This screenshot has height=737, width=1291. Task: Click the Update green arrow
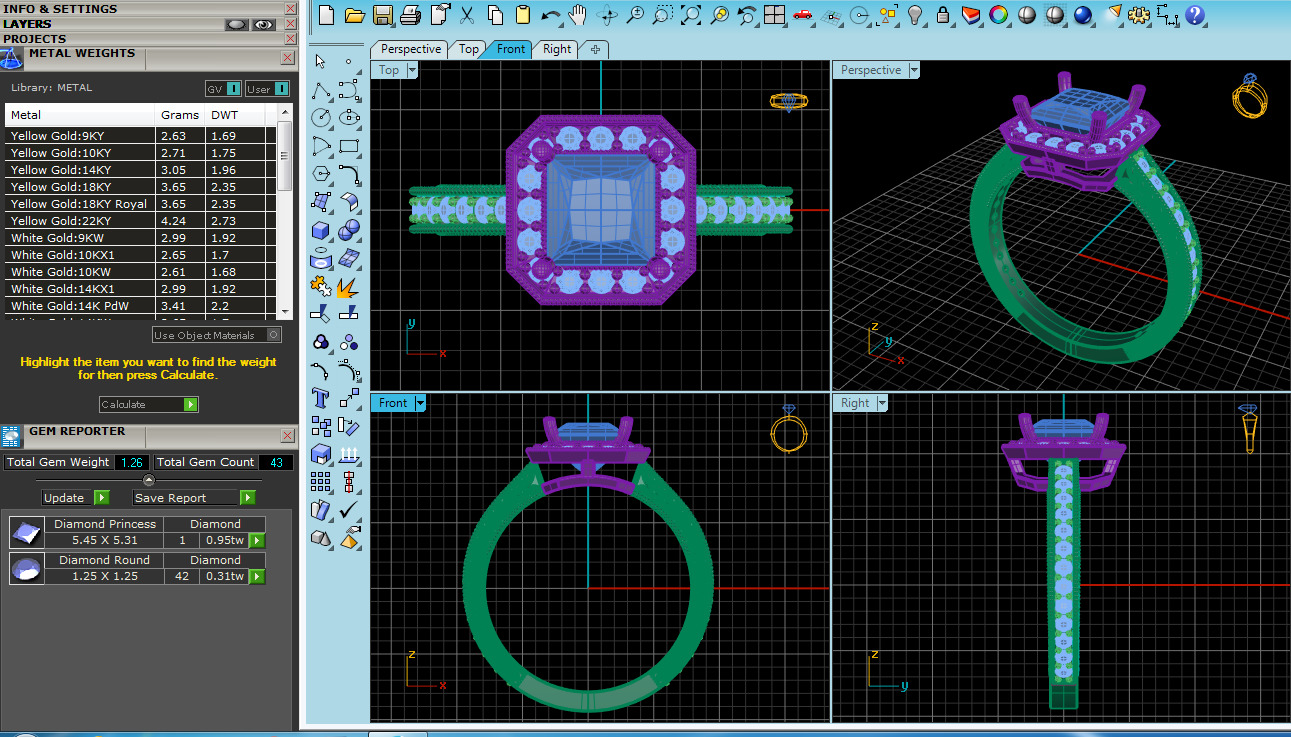click(x=102, y=498)
